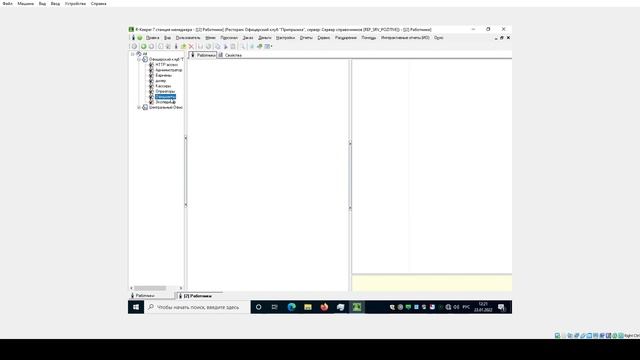This screenshot has height=360, width=640.
Task: Click the taskbar clock and date
Action: [483, 307]
